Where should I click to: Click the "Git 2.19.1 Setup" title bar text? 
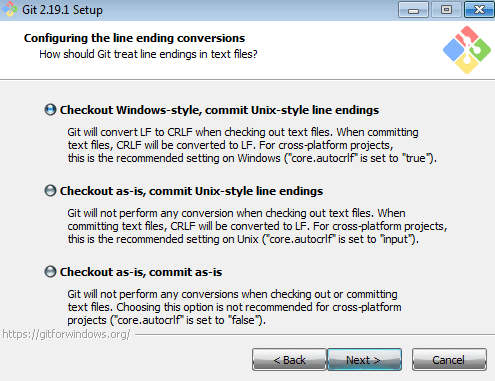(62, 10)
